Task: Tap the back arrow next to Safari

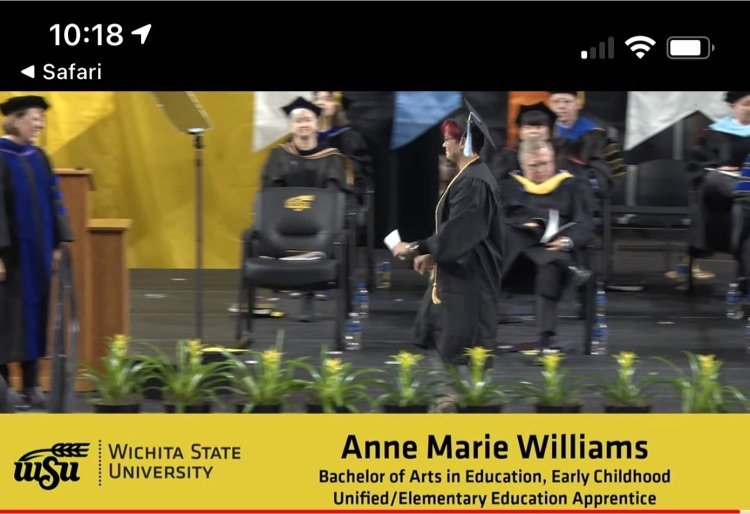Action: pos(28,72)
